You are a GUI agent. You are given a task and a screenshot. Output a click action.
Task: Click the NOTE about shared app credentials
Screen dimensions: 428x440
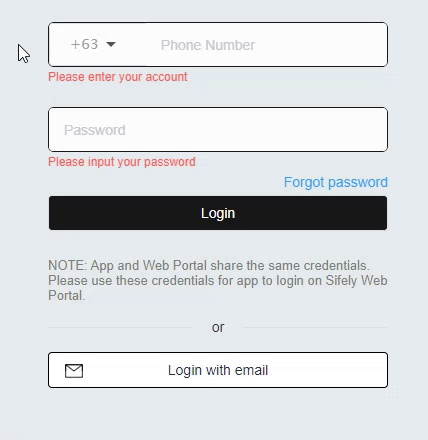coord(218,280)
